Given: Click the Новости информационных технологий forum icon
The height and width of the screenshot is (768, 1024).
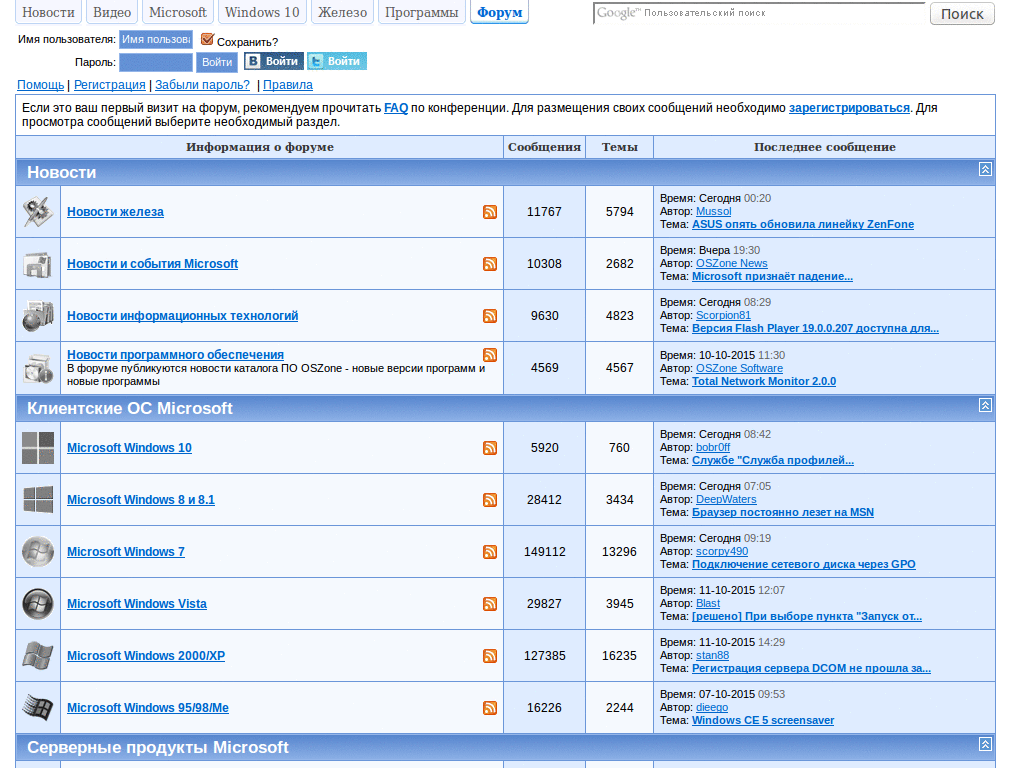Looking at the screenshot, I should 38,316.
